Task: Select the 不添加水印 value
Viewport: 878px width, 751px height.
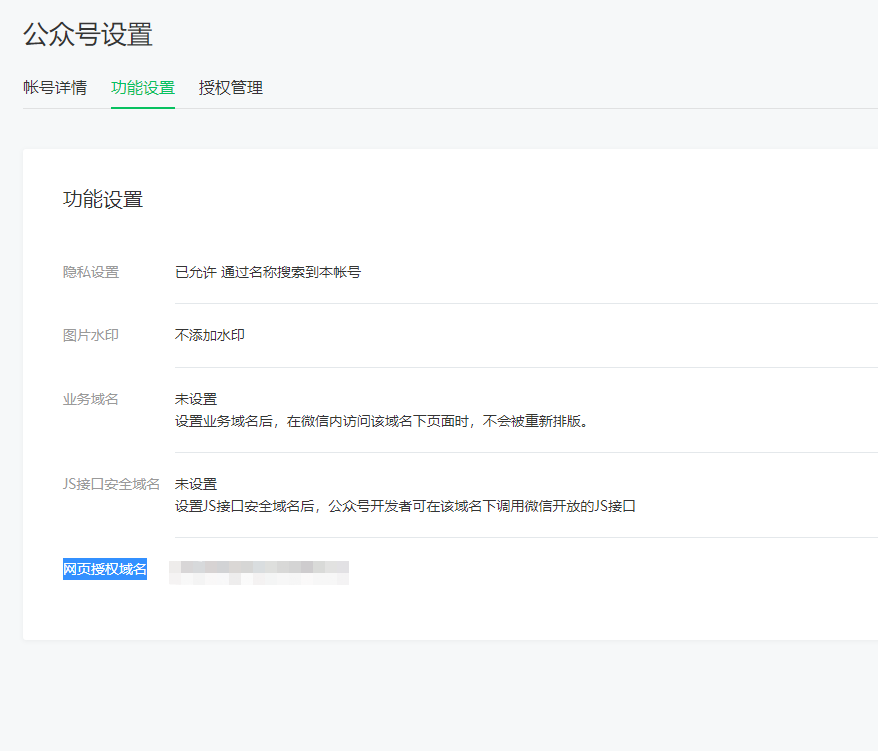Action: 209,335
